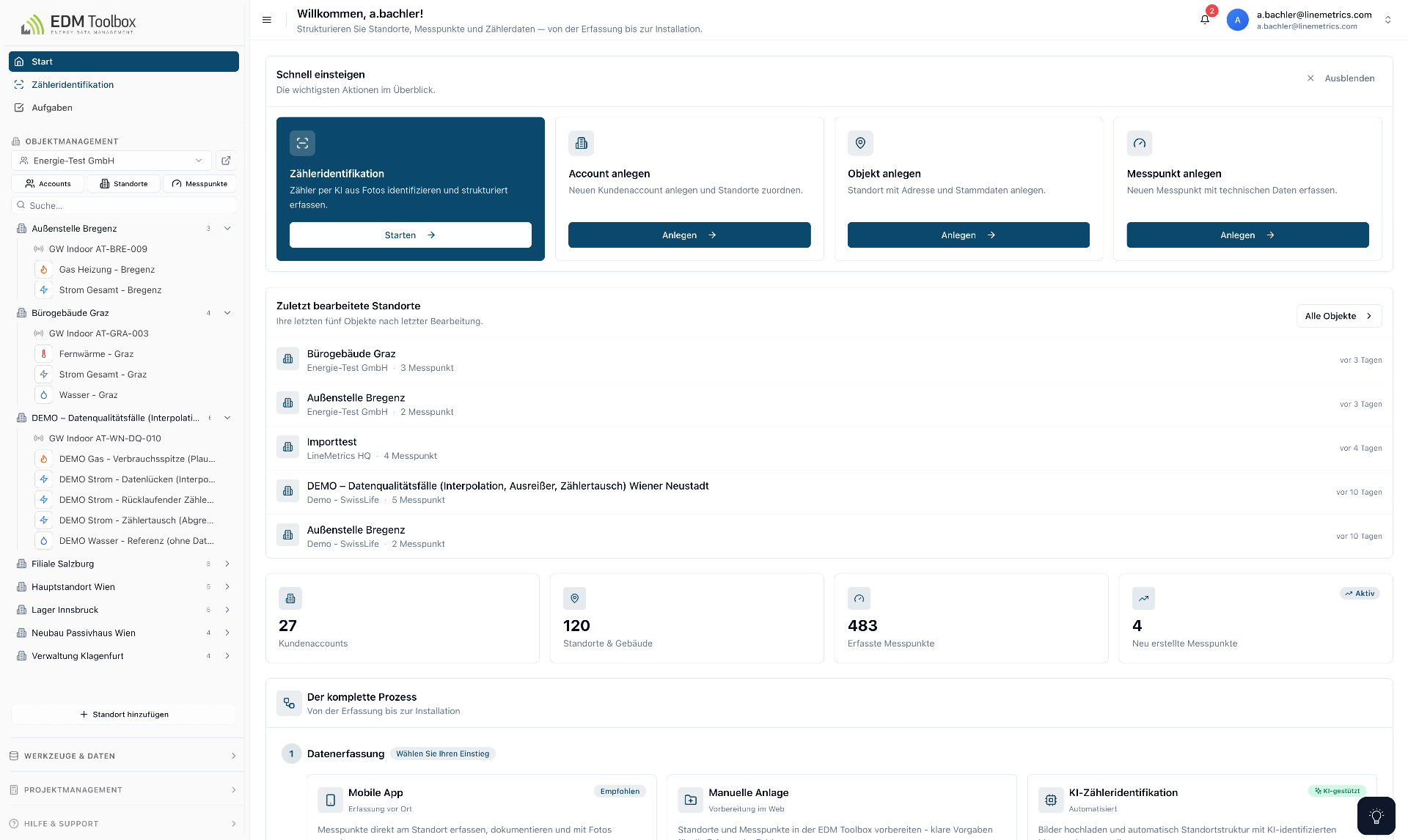Click the Starten button for Zähleridentifikation

tap(410, 235)
